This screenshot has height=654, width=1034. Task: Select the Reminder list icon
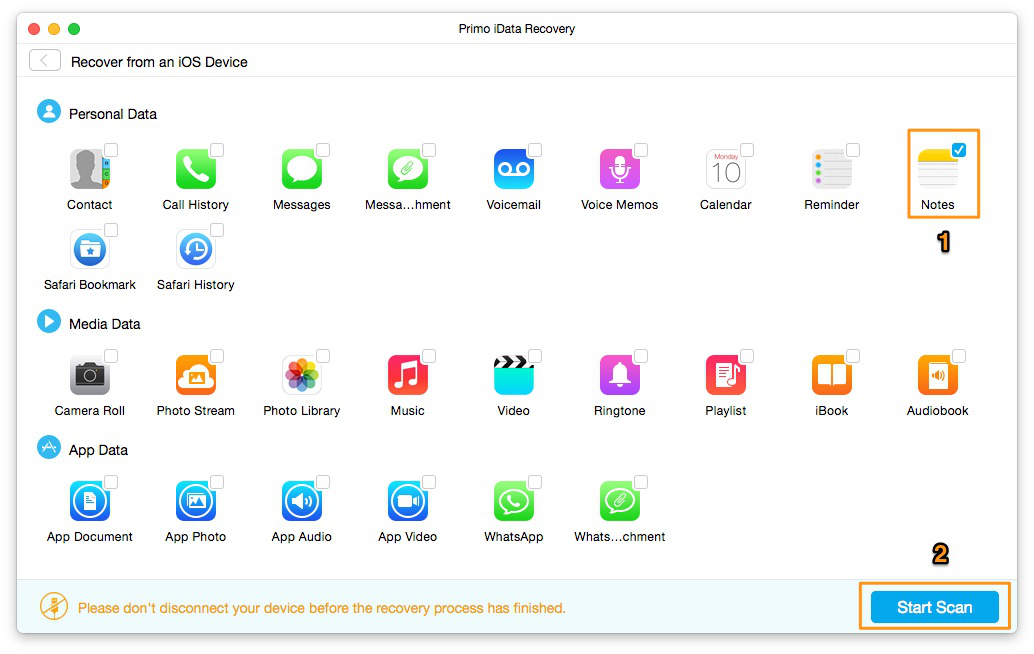click(x=832, y=169)
